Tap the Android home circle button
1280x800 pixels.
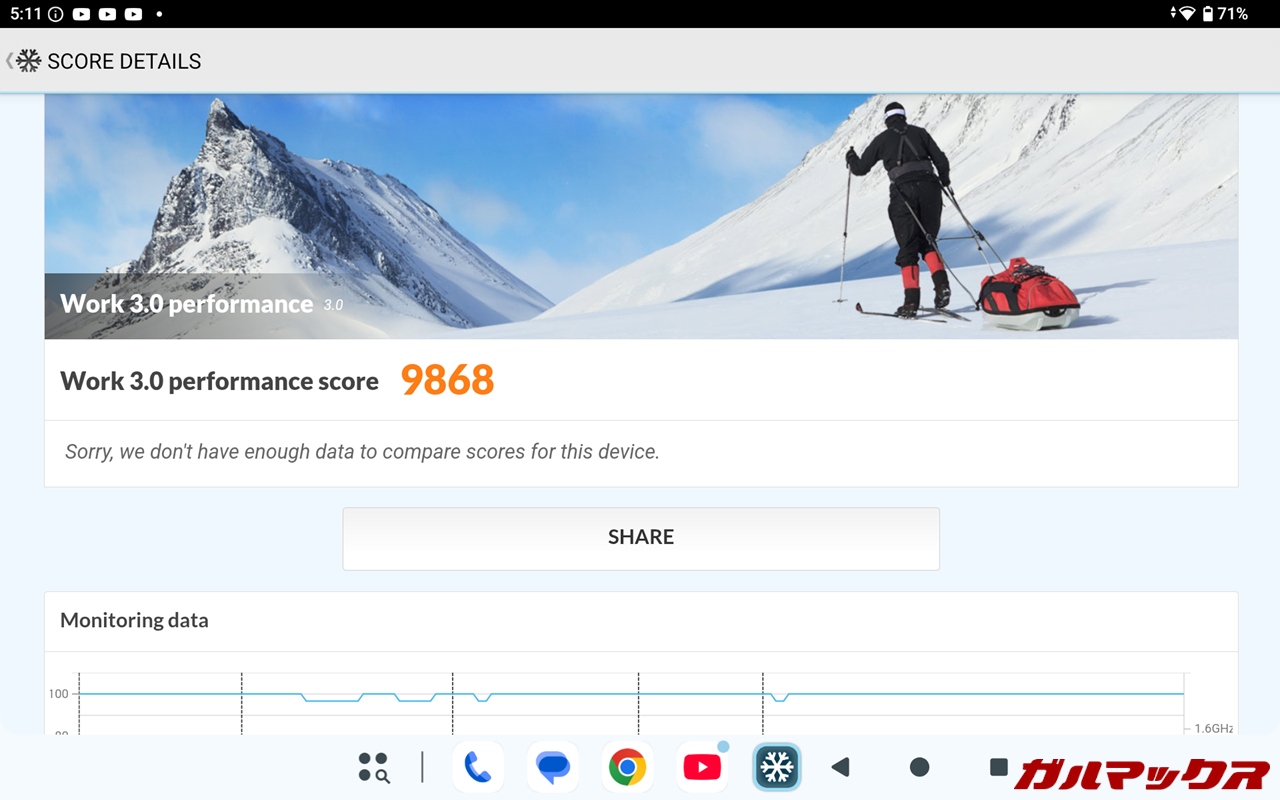coord(919,767)
